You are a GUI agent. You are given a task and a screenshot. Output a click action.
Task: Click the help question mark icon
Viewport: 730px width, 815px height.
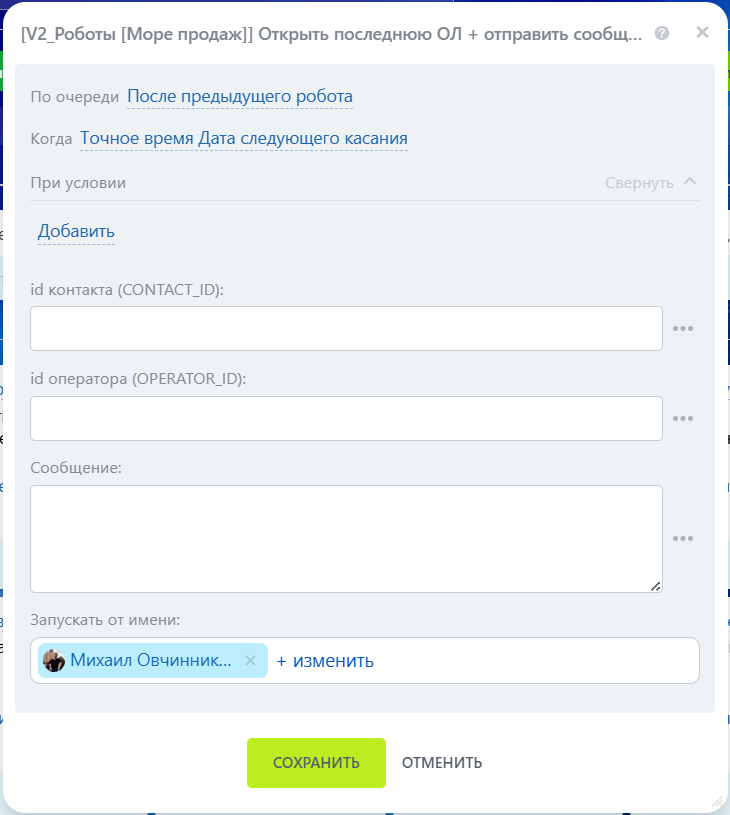point(661,33)
